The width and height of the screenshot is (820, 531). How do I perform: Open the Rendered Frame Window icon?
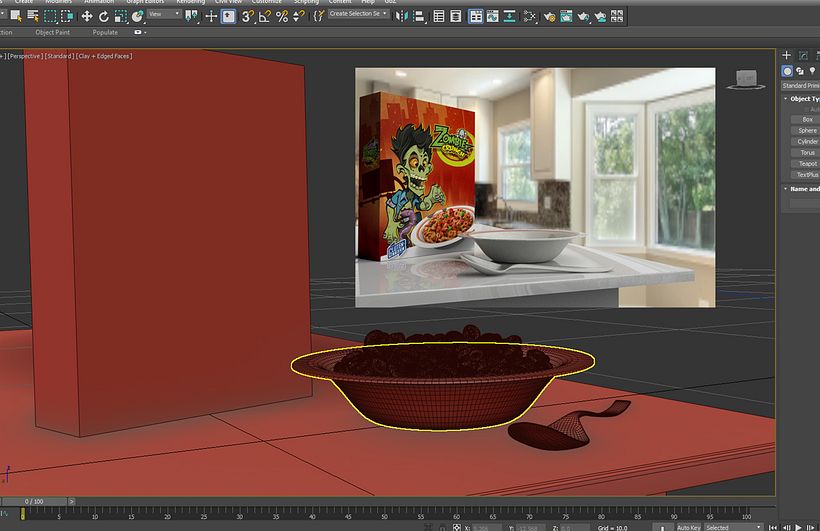click(566, 16)
